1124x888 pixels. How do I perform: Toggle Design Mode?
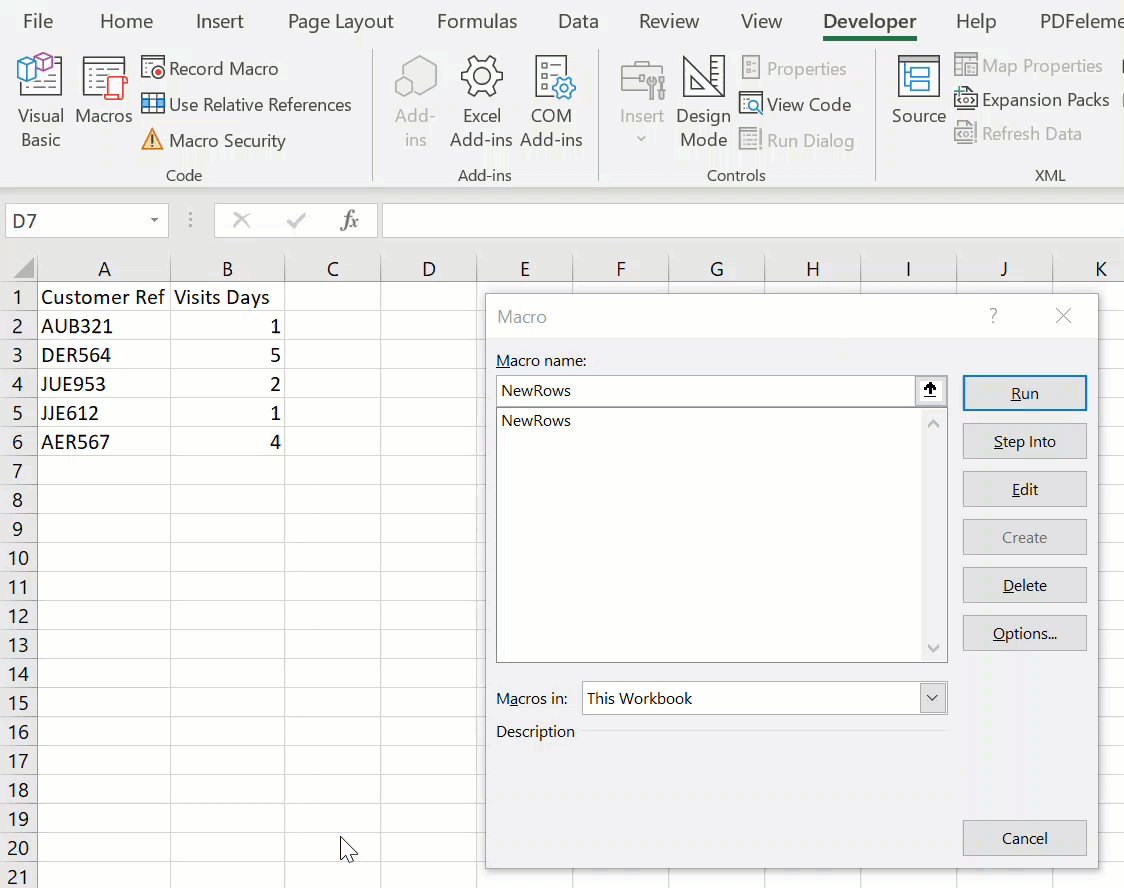pos(703,101)
